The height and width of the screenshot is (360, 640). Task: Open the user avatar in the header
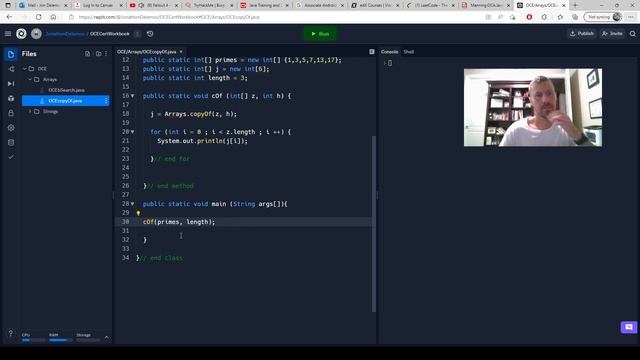(x=36, y=34)
